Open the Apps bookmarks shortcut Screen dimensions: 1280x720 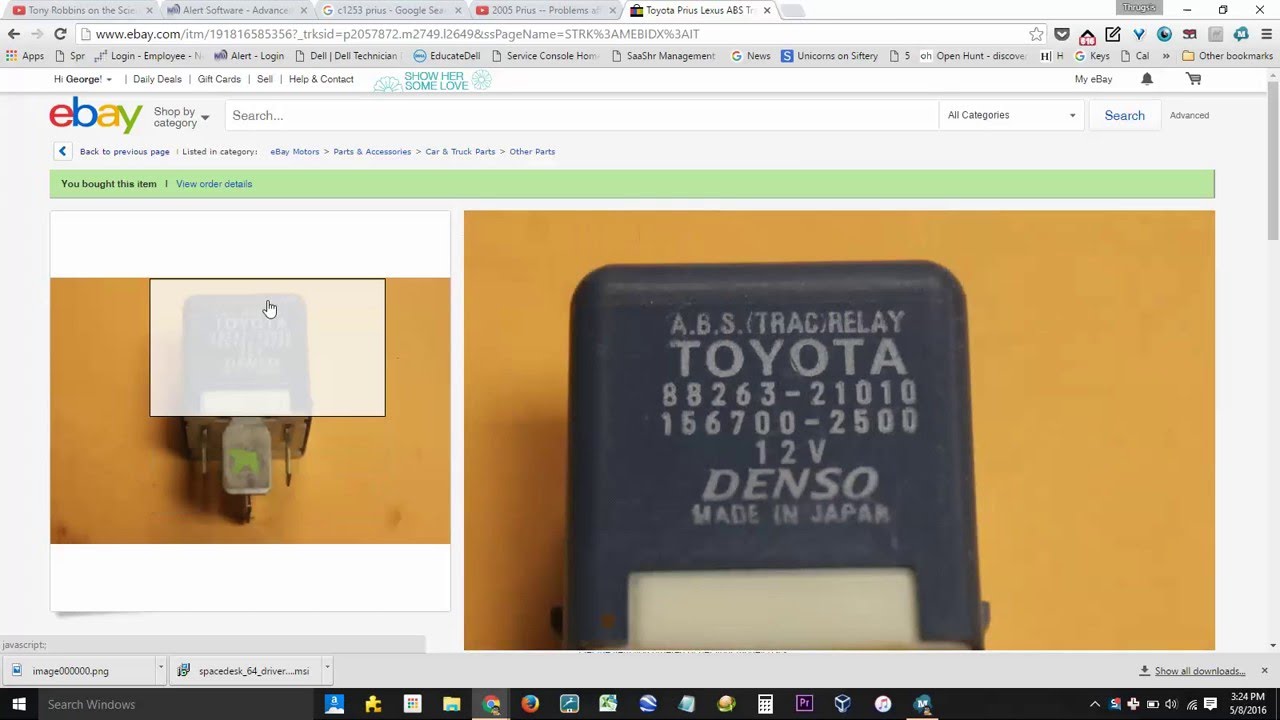25,56
